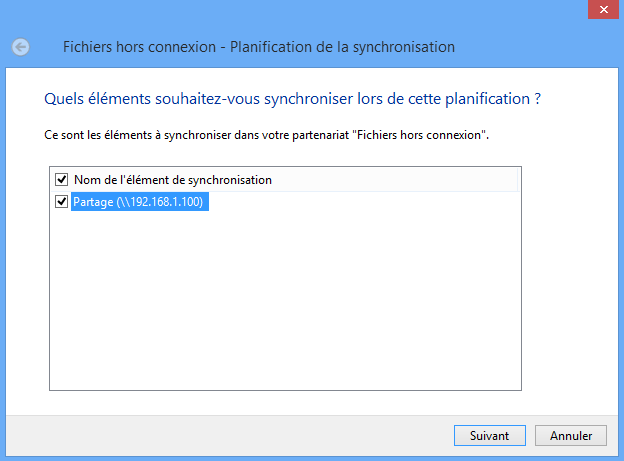Click the back arrow icon
This screenshot has width=624, height=461.
point(21,47)
